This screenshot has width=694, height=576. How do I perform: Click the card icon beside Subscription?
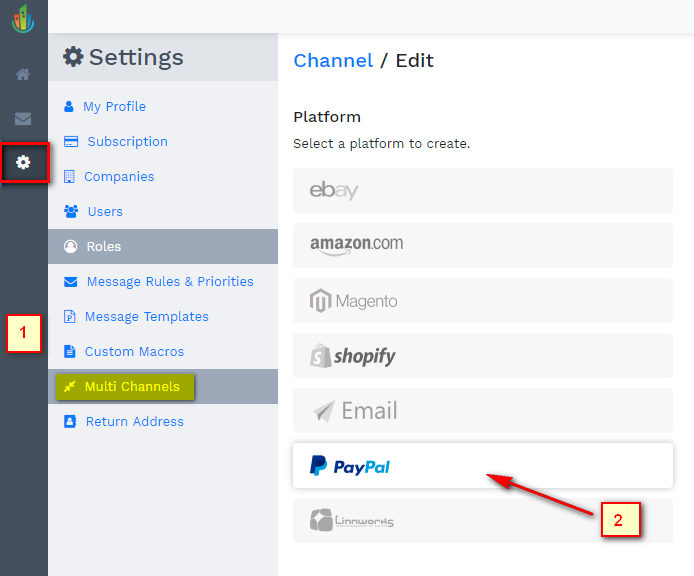click(70, 142)
